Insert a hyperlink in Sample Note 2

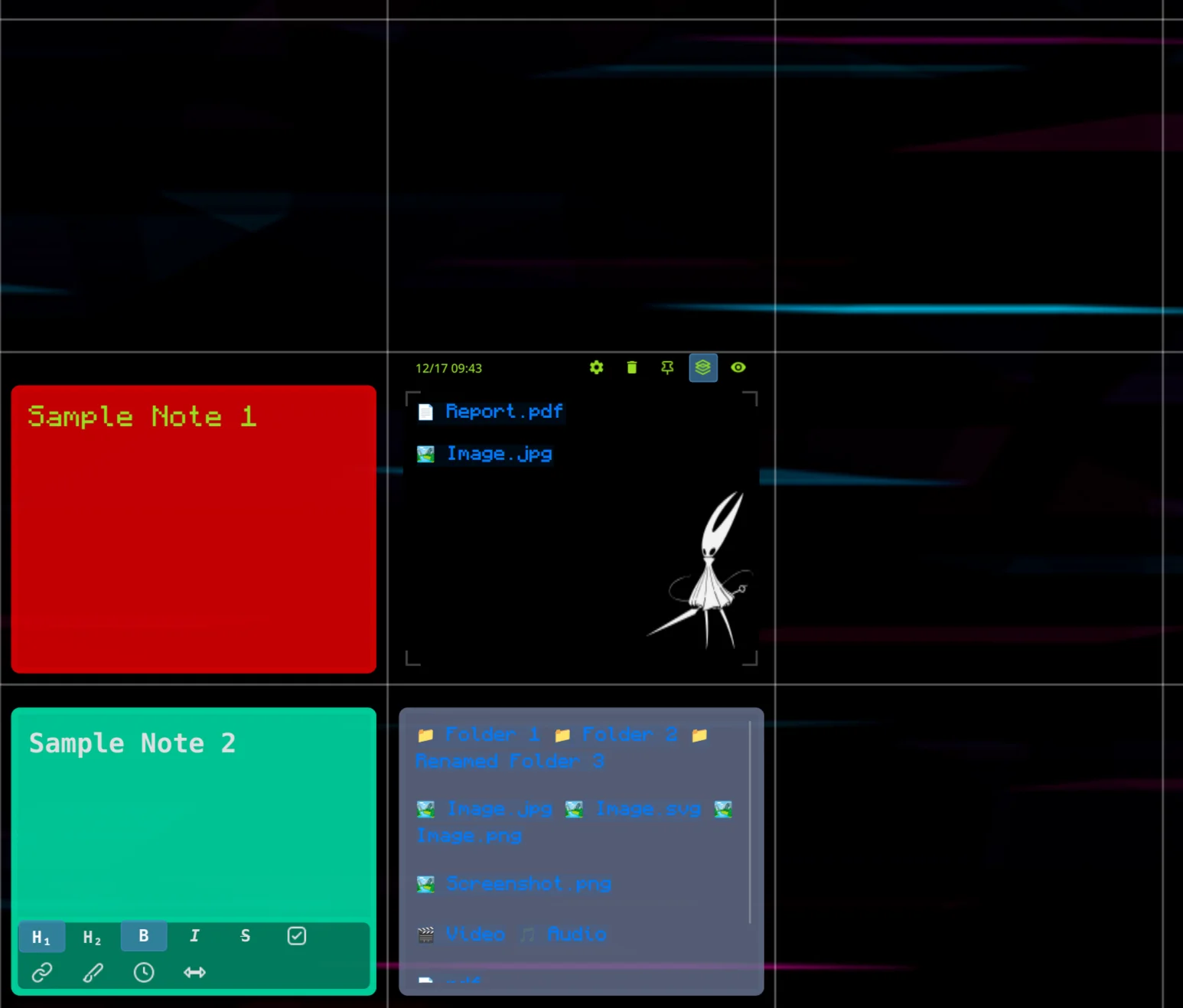41,972
